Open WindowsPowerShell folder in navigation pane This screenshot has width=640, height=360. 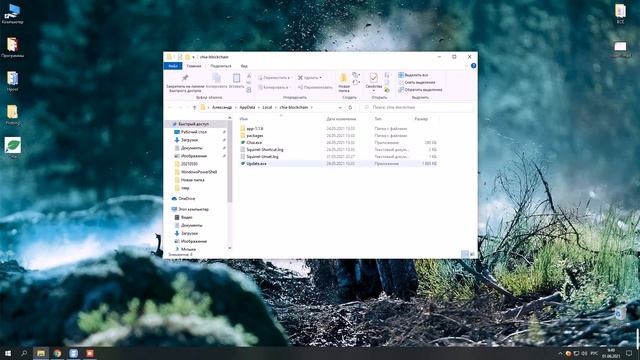(x=199, y=172)
